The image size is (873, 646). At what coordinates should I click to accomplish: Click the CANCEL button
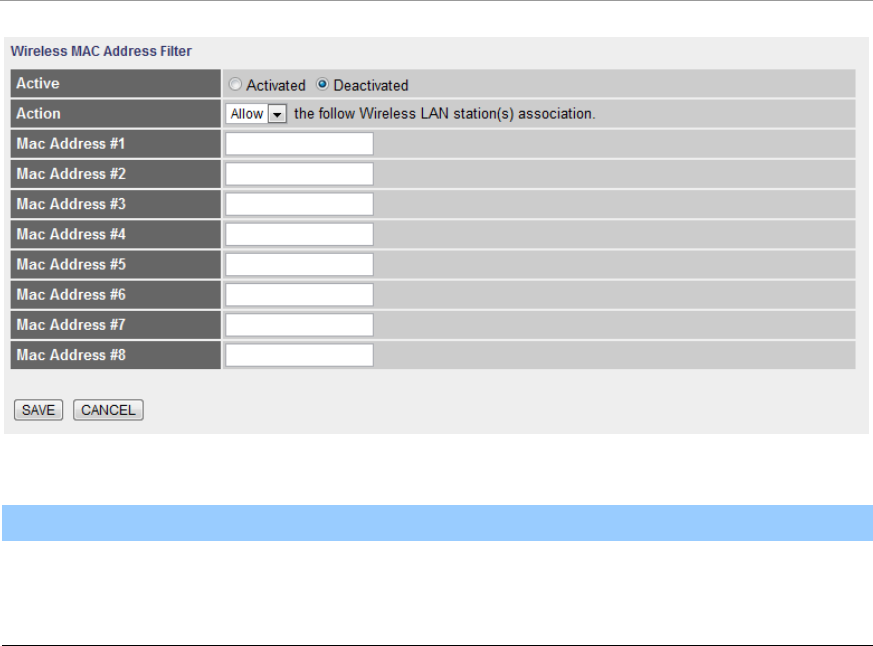pyautogui.click(x=108, y=410)
